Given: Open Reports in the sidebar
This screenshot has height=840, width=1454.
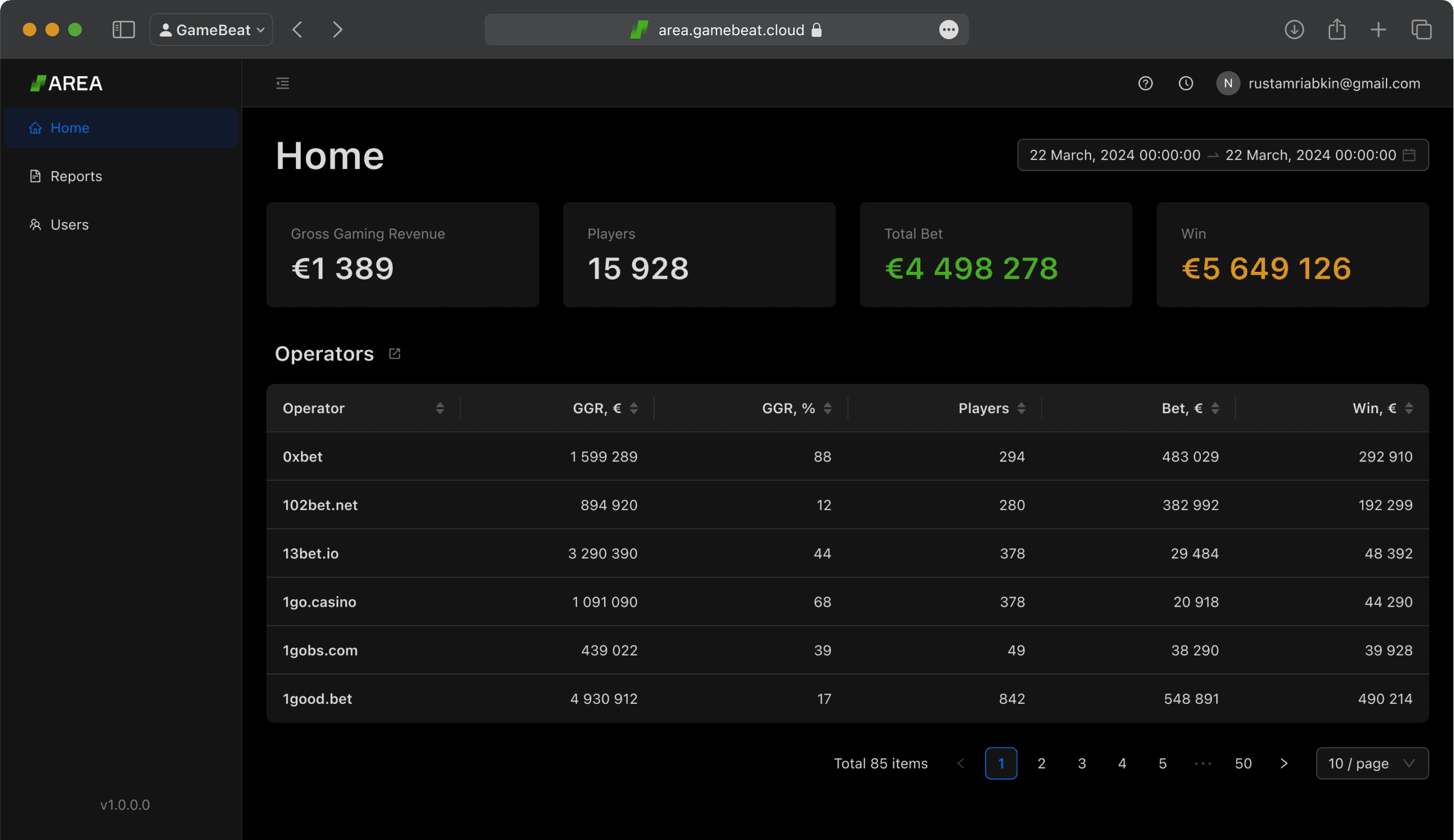Looking at the screenshot, I should (x=121, y=176).
